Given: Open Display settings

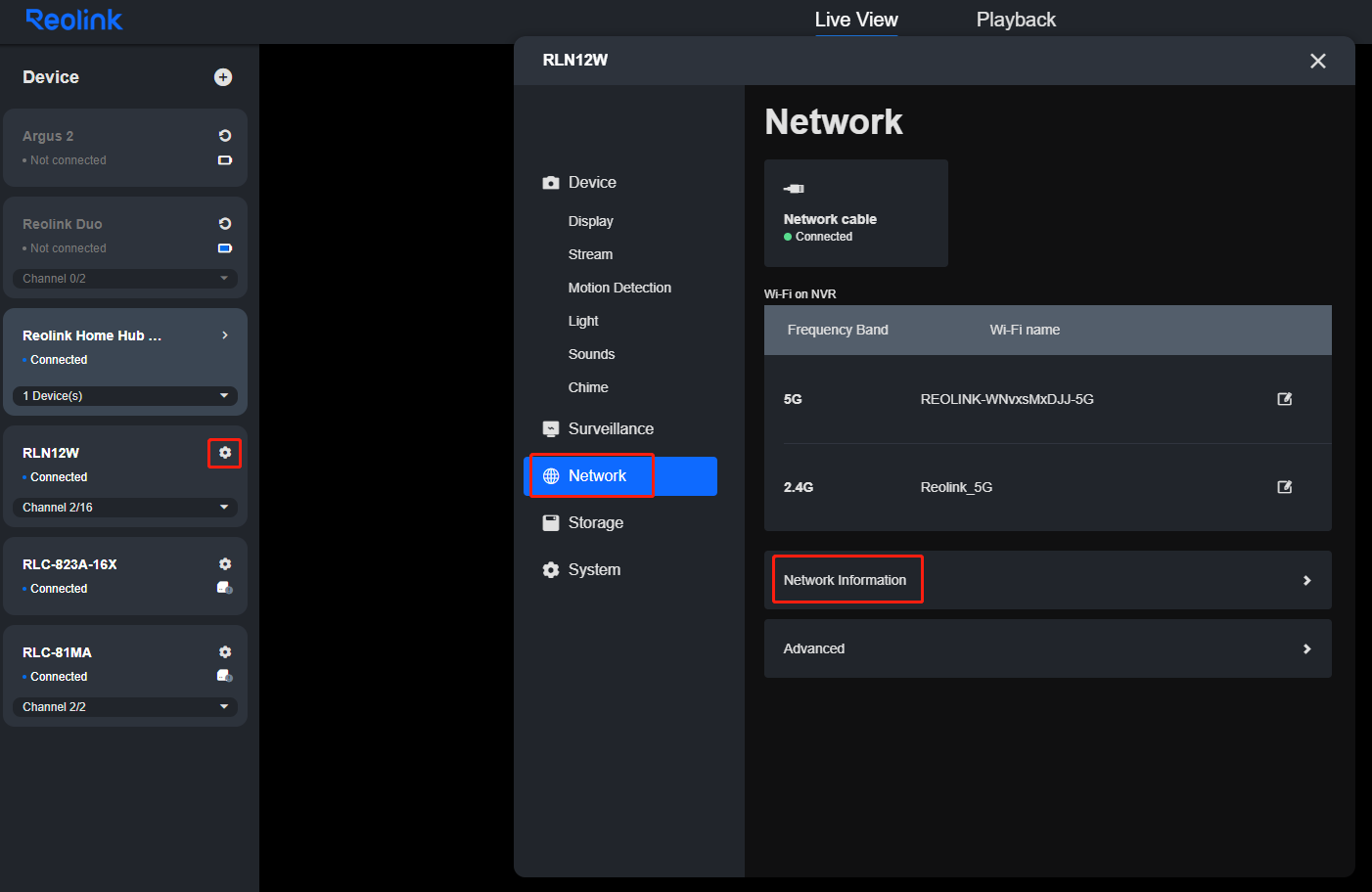Looking at the screenshot, I should click(x=591, y=221).
